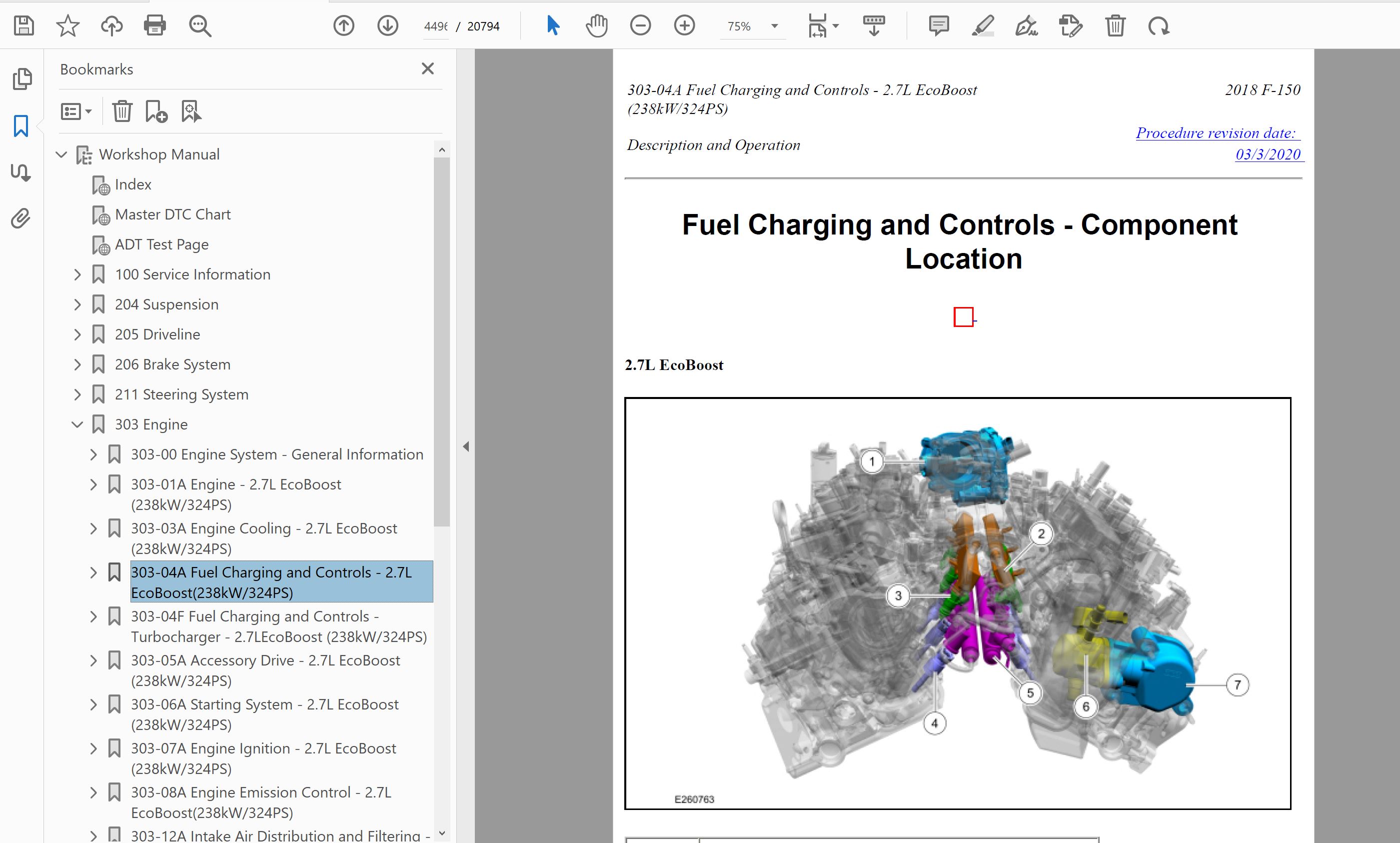Open the Add comment sticky note tool

pyautogui.click(x=939, y=26)
